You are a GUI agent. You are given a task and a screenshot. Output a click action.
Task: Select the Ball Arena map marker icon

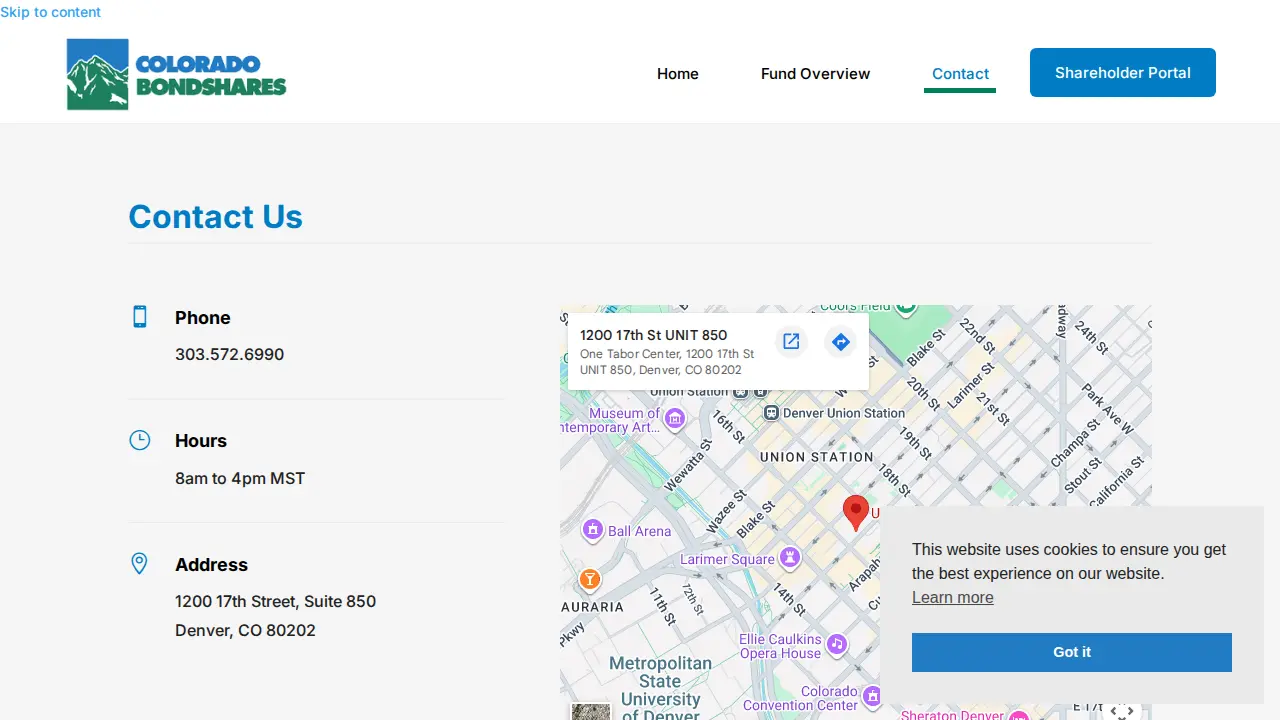click(593, 529)
